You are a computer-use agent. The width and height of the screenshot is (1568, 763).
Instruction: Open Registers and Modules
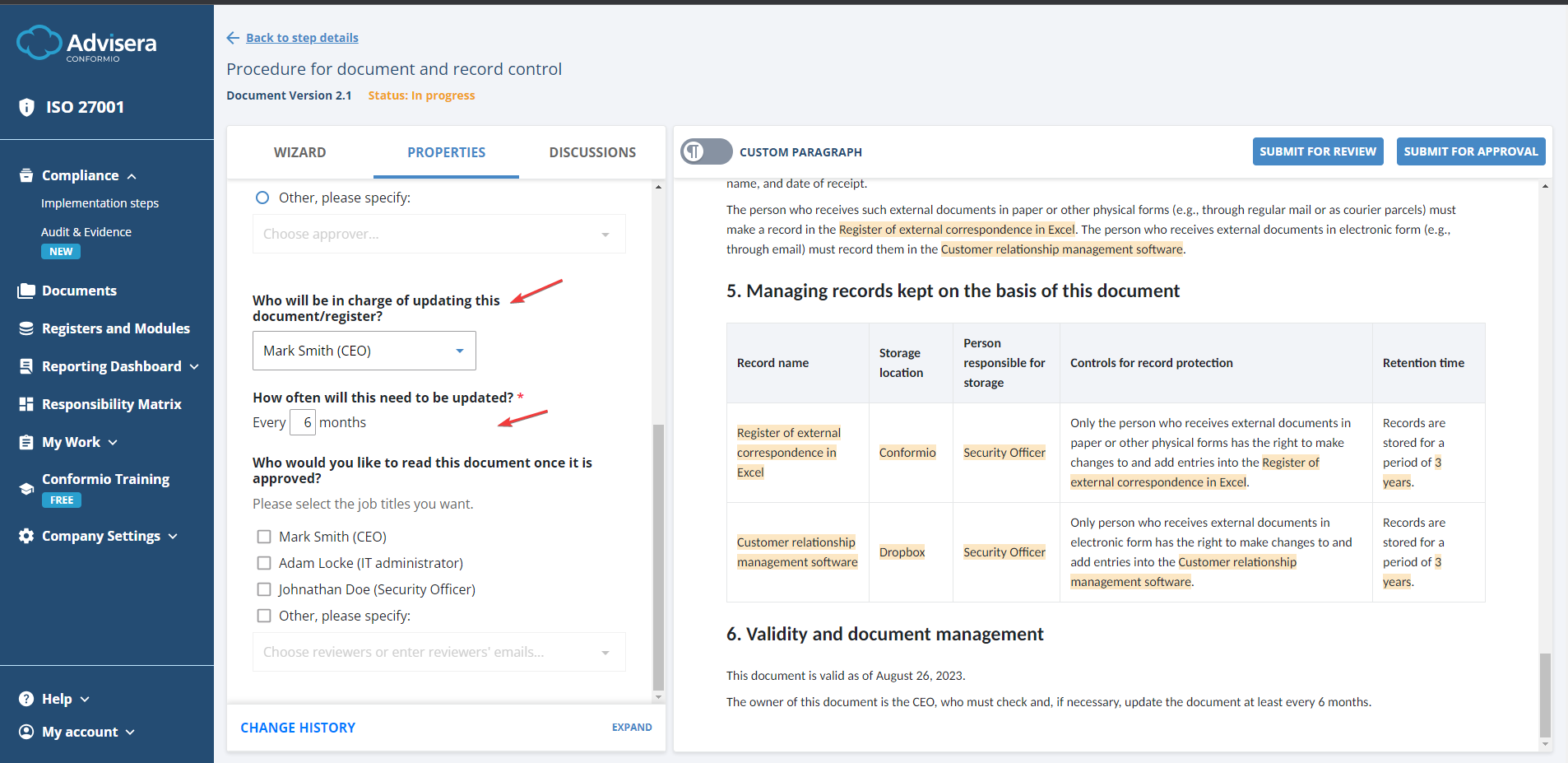[x=114, y=328]
